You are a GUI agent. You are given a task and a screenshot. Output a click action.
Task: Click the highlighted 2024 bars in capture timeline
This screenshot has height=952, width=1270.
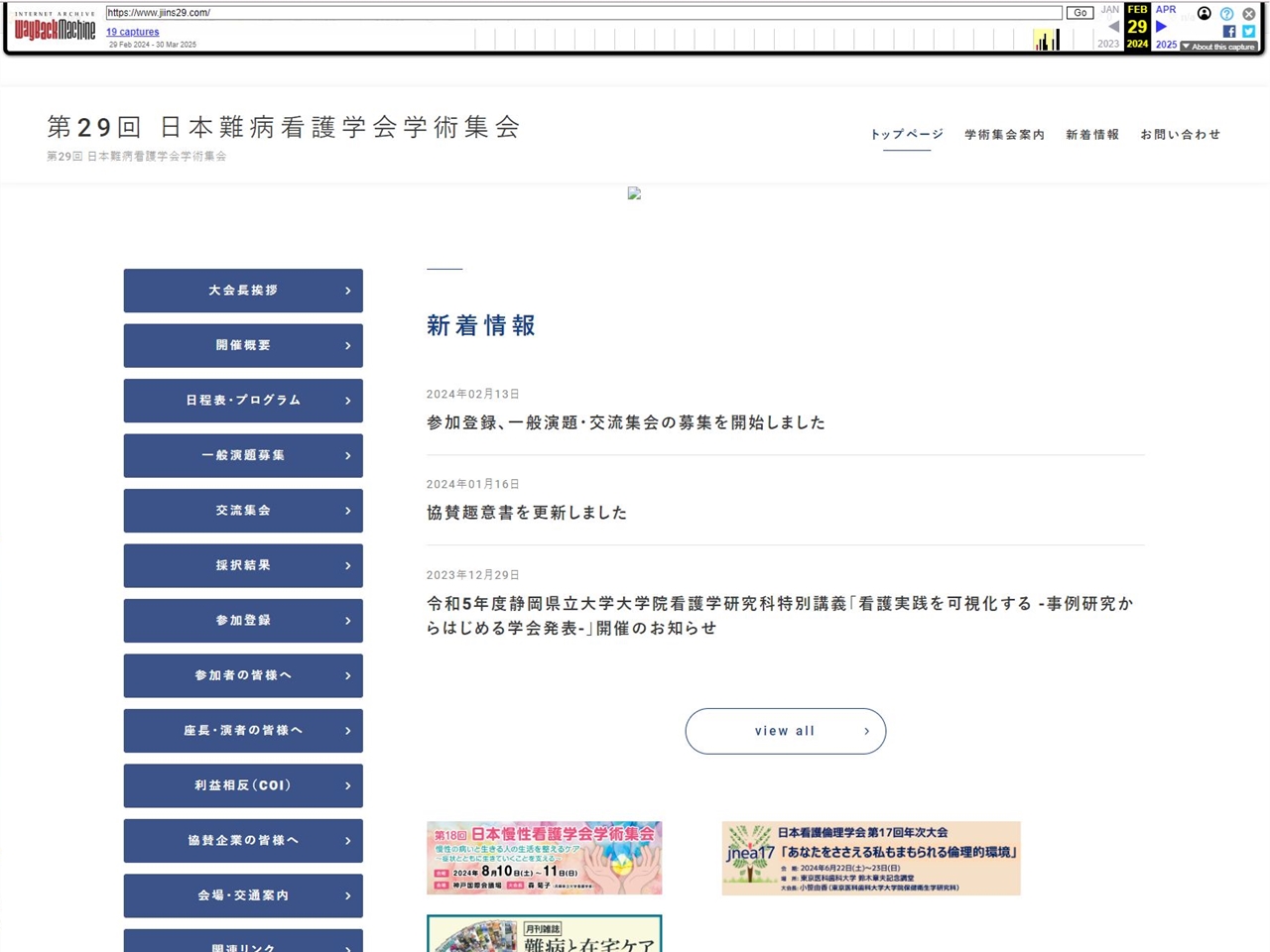1046,40
